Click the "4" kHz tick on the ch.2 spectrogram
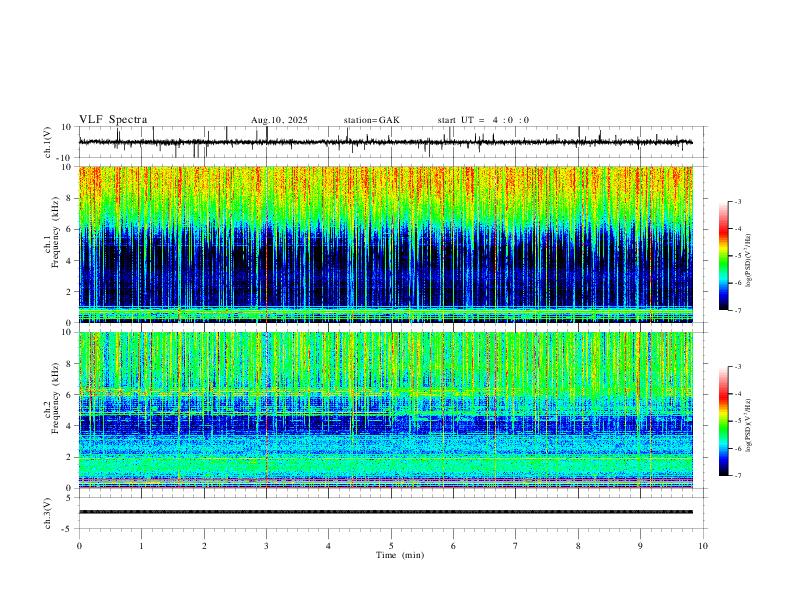This screenshot has height=612, width=792. 70,426
